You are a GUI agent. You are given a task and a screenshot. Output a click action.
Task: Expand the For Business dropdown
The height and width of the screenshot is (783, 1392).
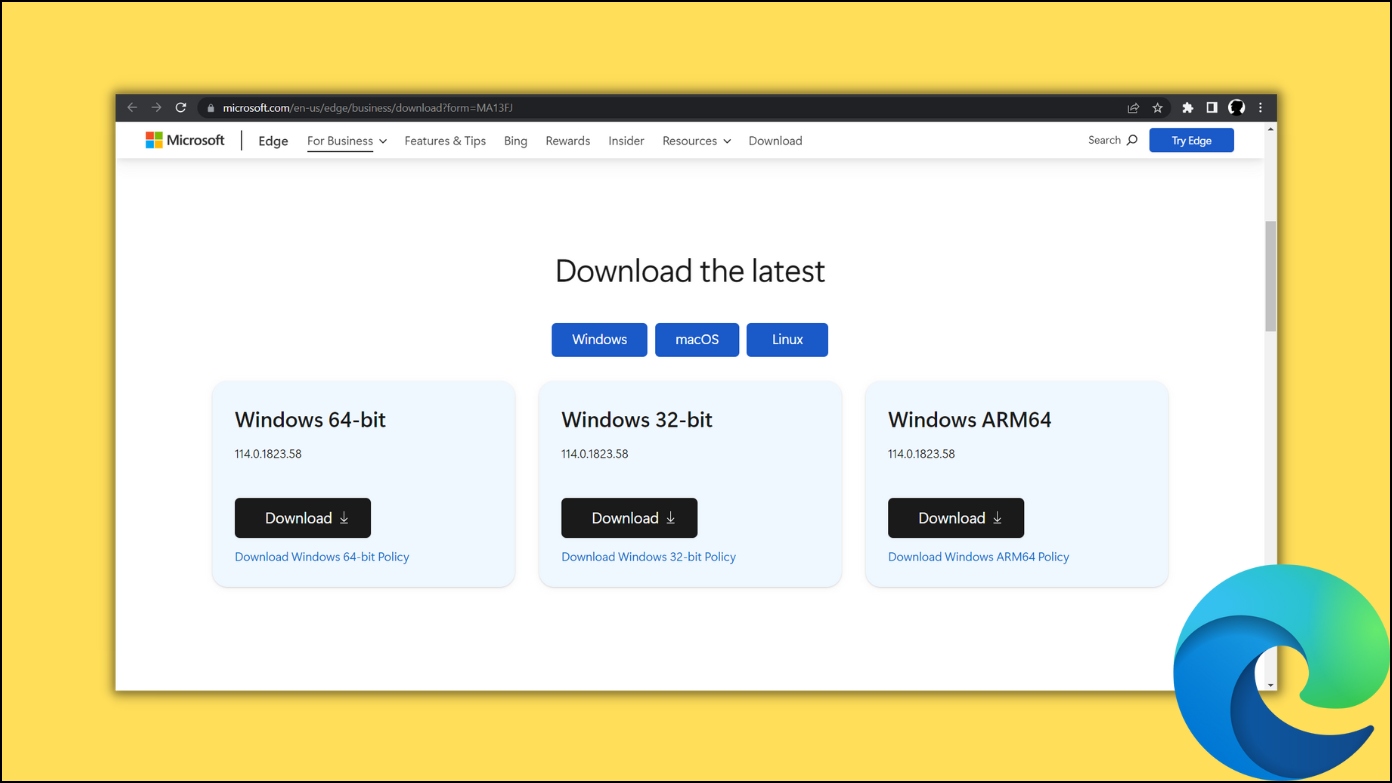pos(347,141)
